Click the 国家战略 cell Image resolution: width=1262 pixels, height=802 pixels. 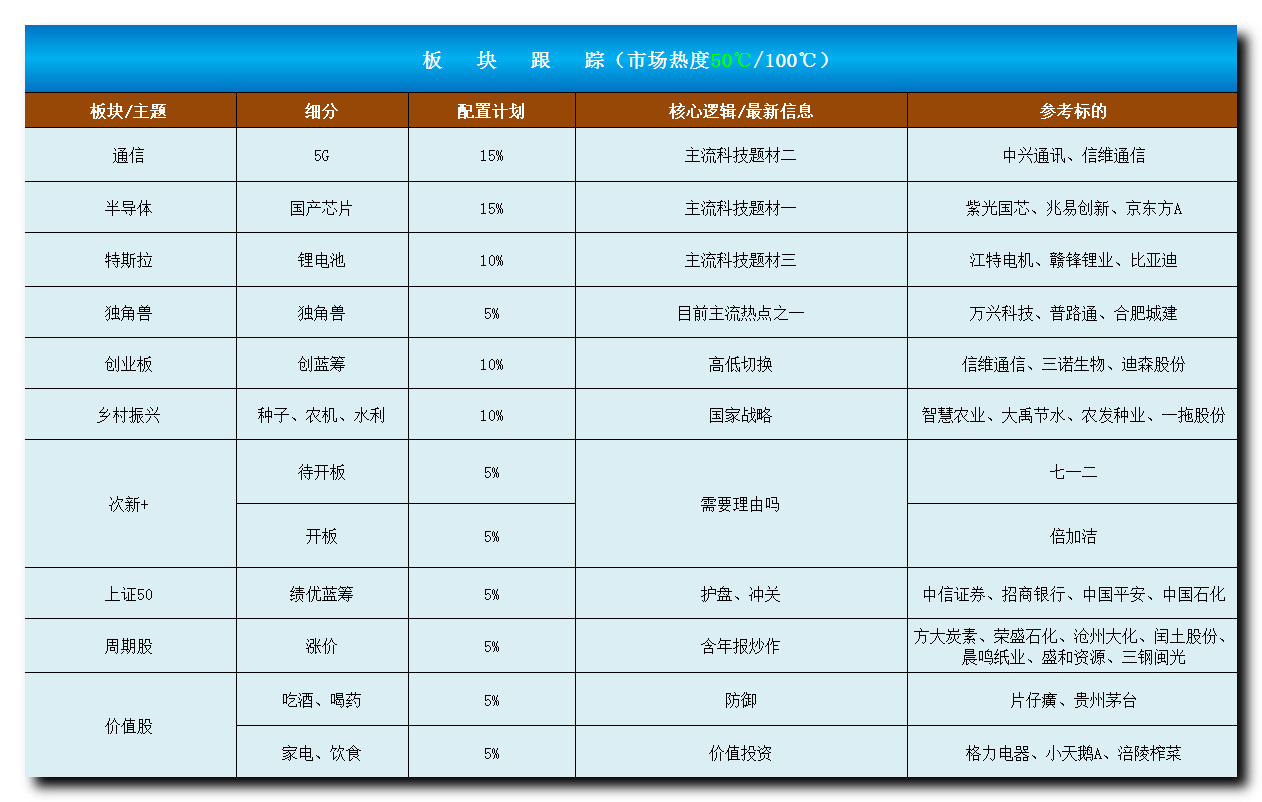741,415
